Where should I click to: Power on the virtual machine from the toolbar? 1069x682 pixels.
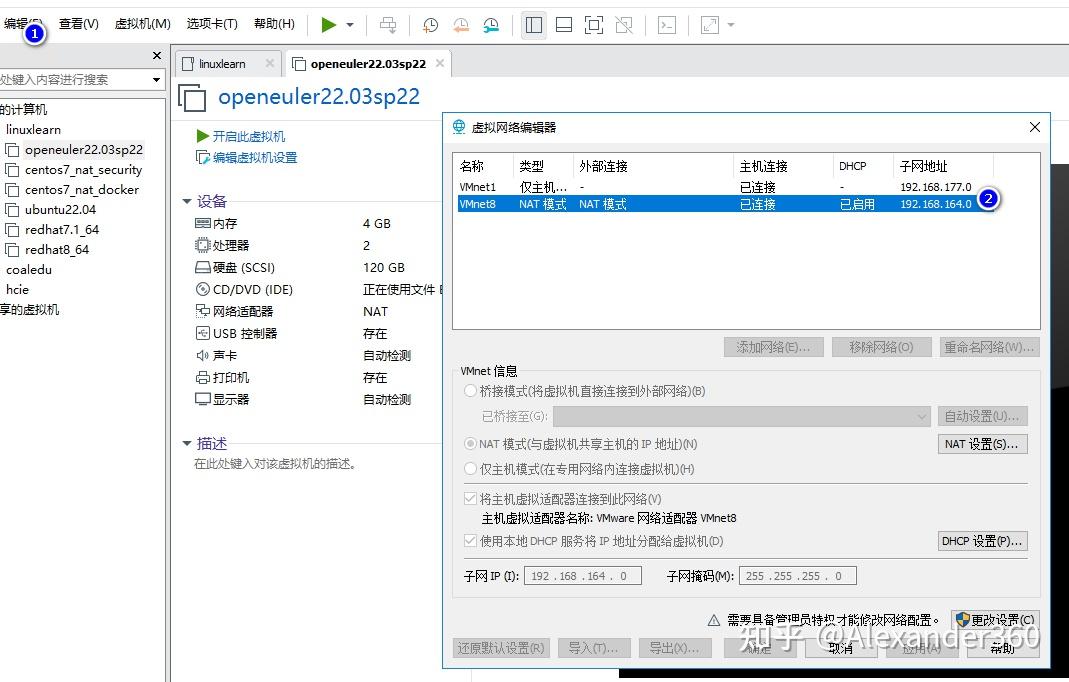(x=327, y=25)
